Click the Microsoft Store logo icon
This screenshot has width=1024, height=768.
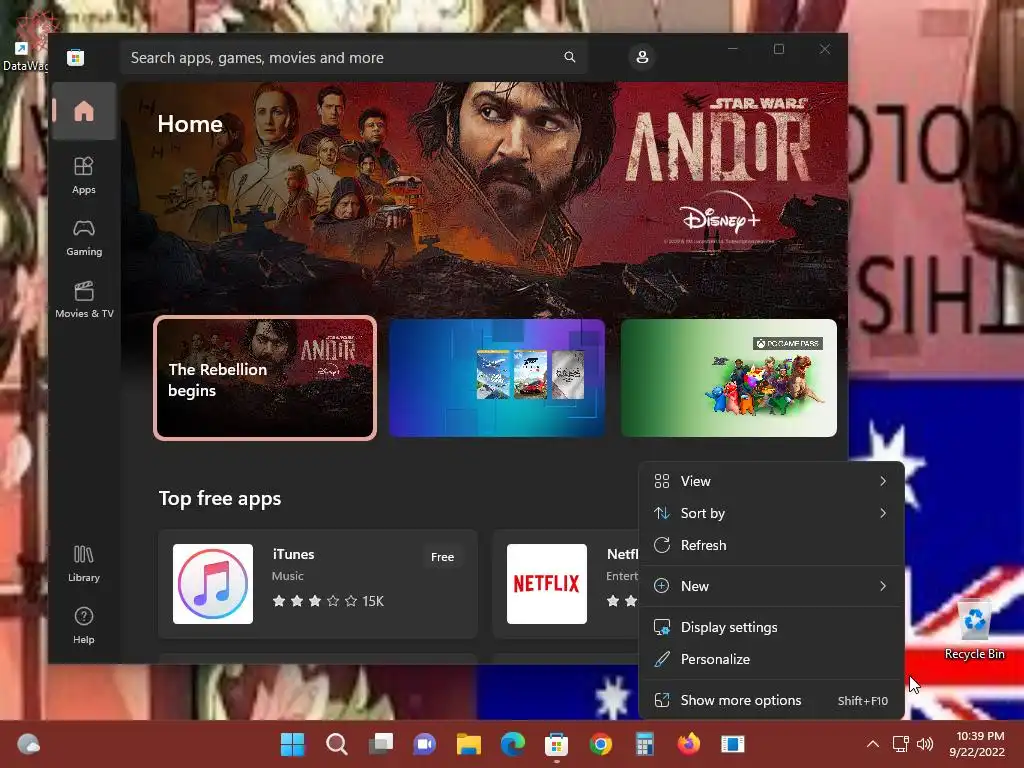tap(76, 57)
